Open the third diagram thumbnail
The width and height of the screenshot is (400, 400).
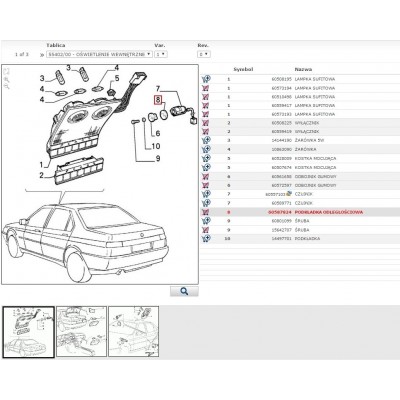click(133, 332)
